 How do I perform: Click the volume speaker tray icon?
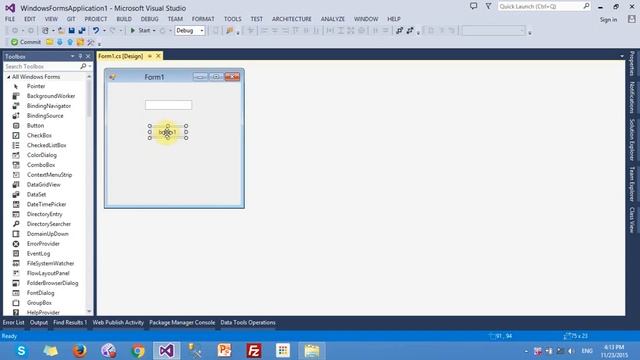[571, 351]
